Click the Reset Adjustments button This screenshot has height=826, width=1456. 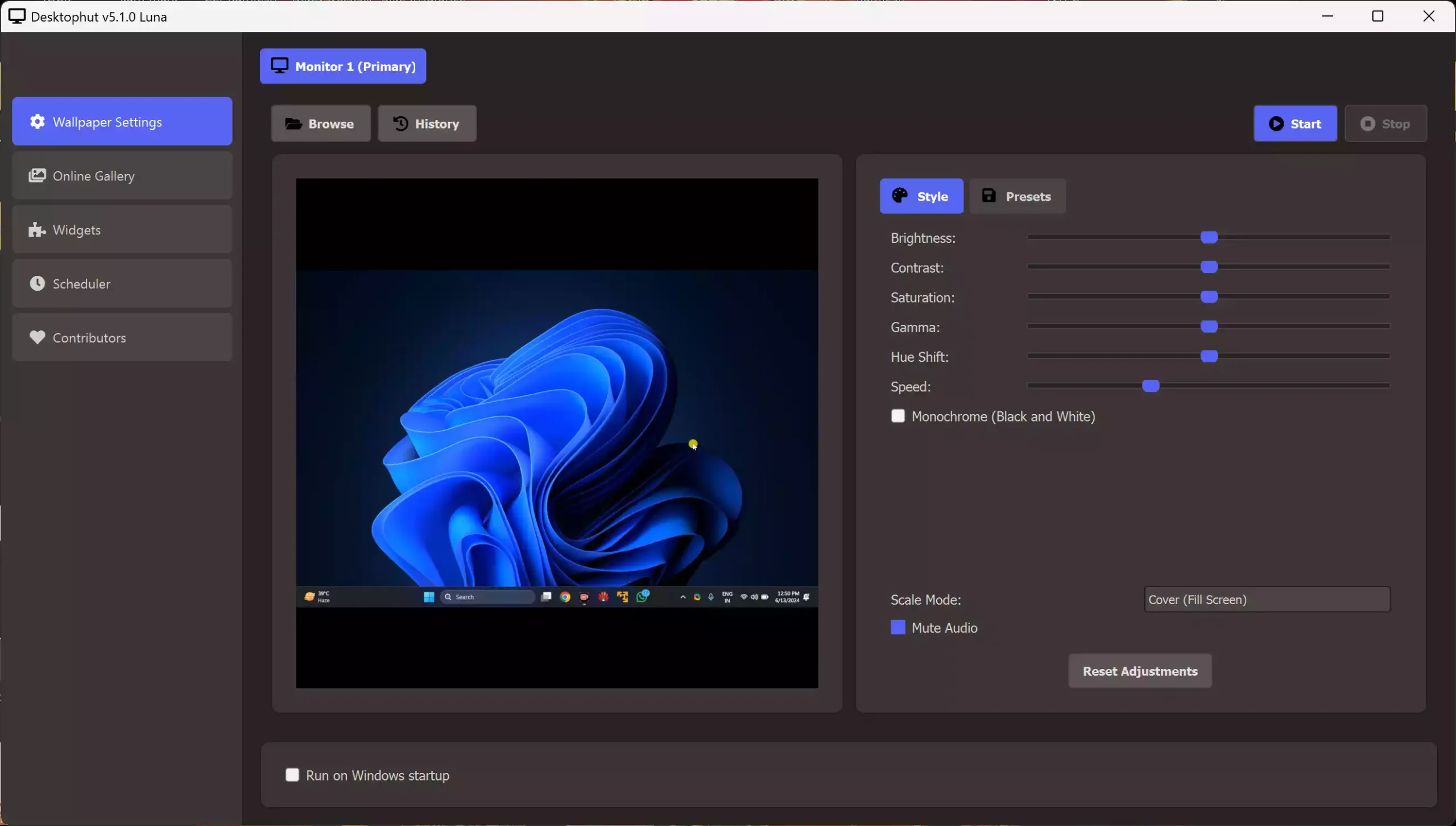(x=1140, y=671)
